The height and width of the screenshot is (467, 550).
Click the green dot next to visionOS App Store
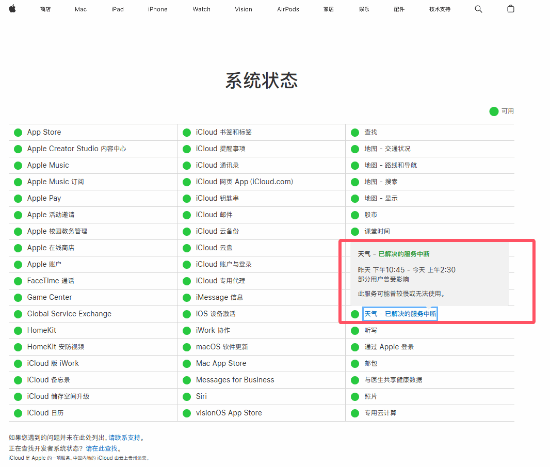click(187, 413)
